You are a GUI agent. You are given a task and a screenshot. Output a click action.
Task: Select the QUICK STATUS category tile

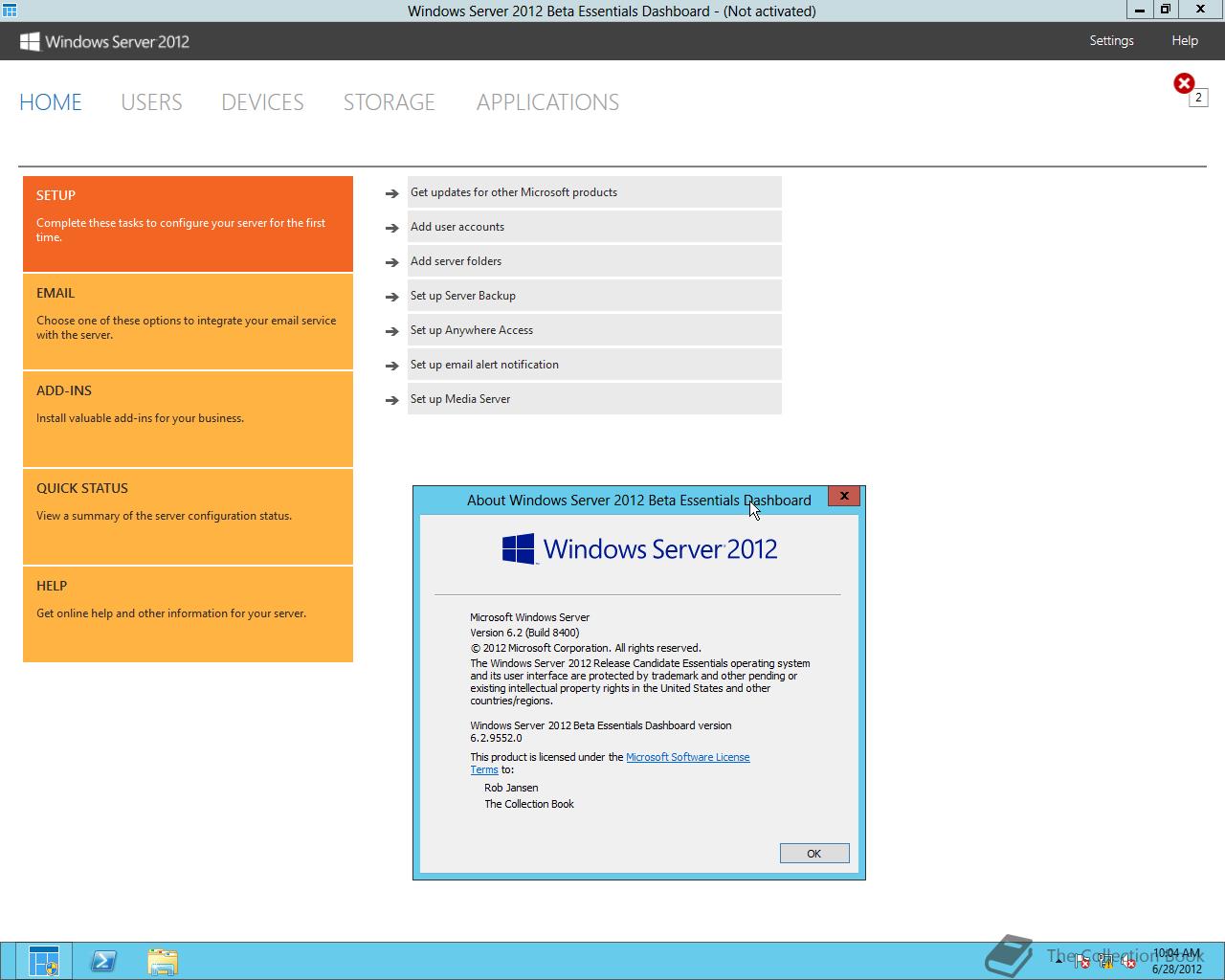[188, 517]
